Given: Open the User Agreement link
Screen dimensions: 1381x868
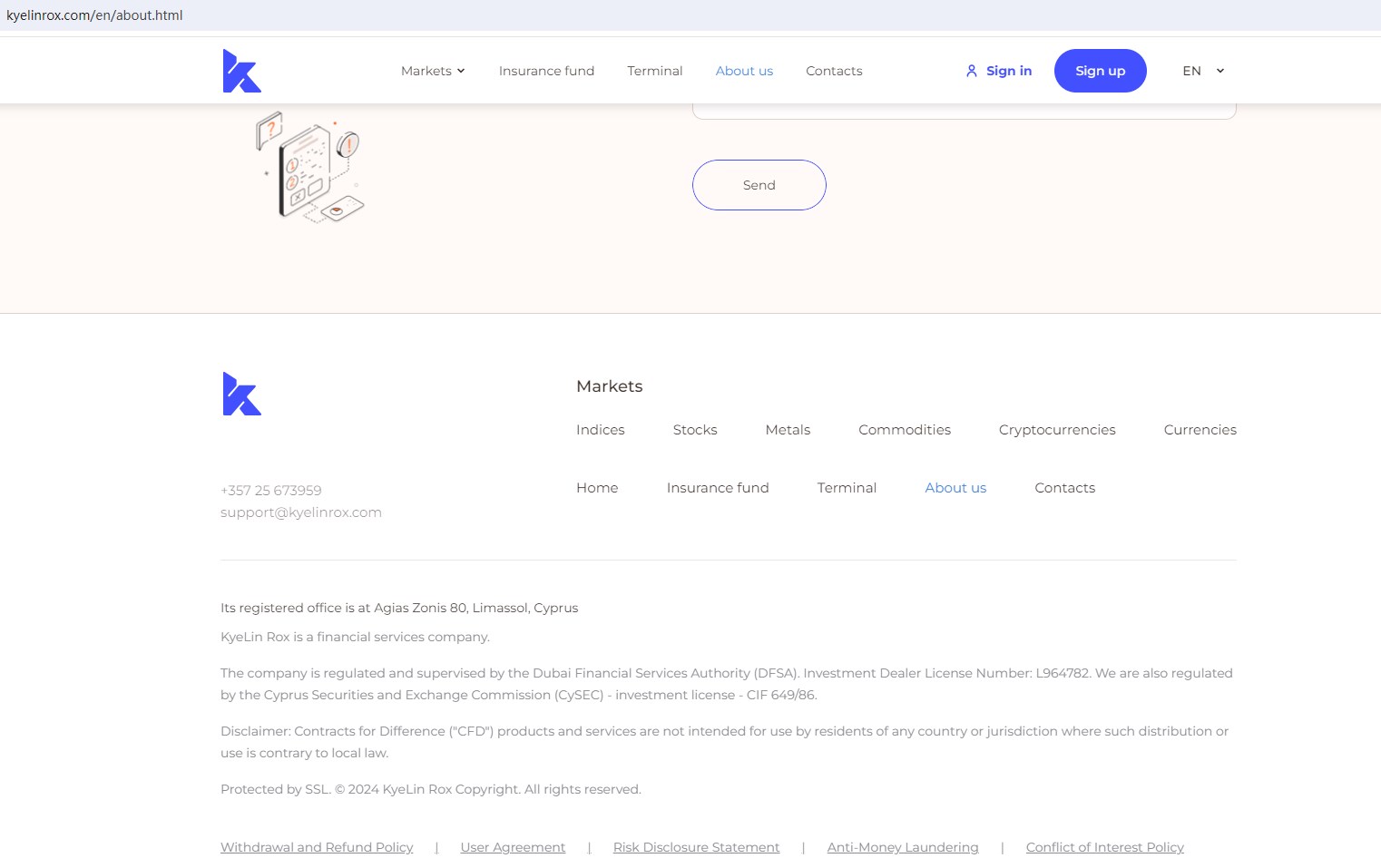Looking at the screenshot, I should point(513,847).
